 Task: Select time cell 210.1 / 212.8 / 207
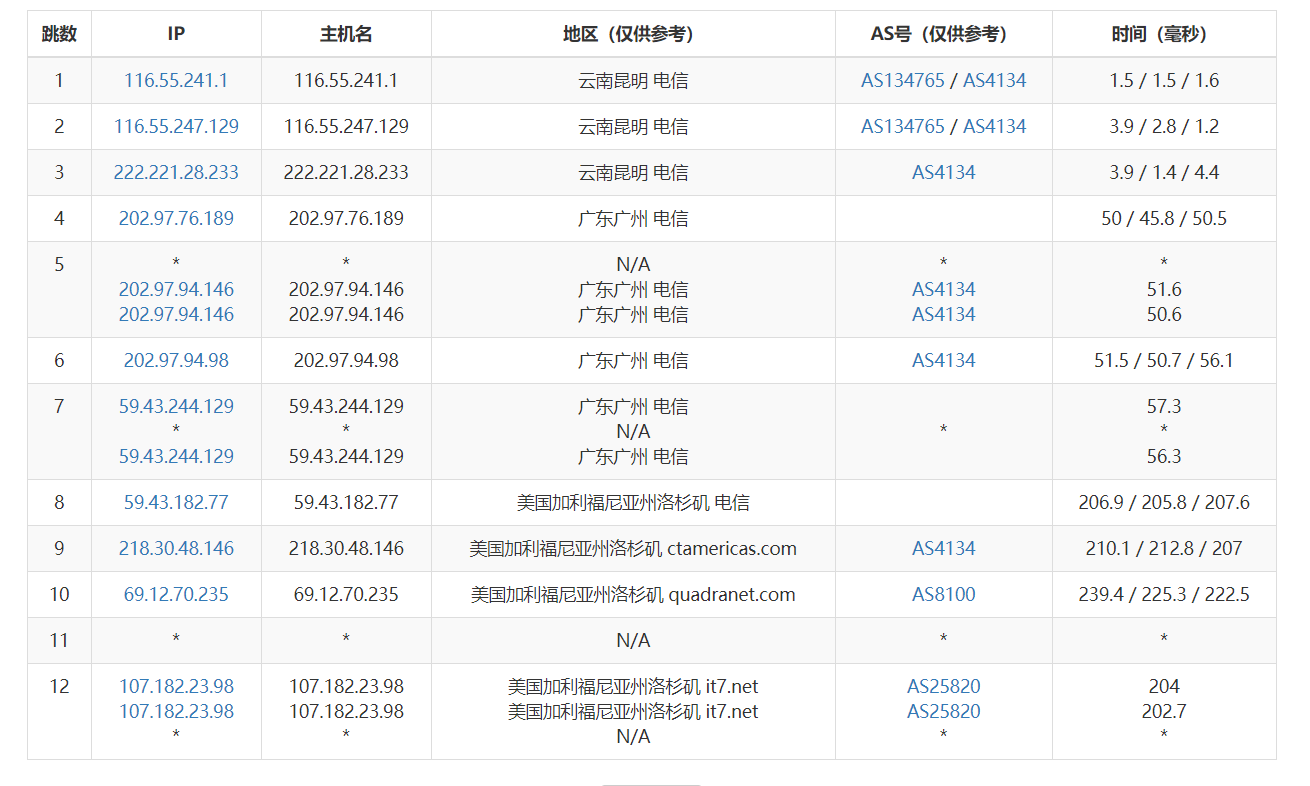coord(1164,549)
